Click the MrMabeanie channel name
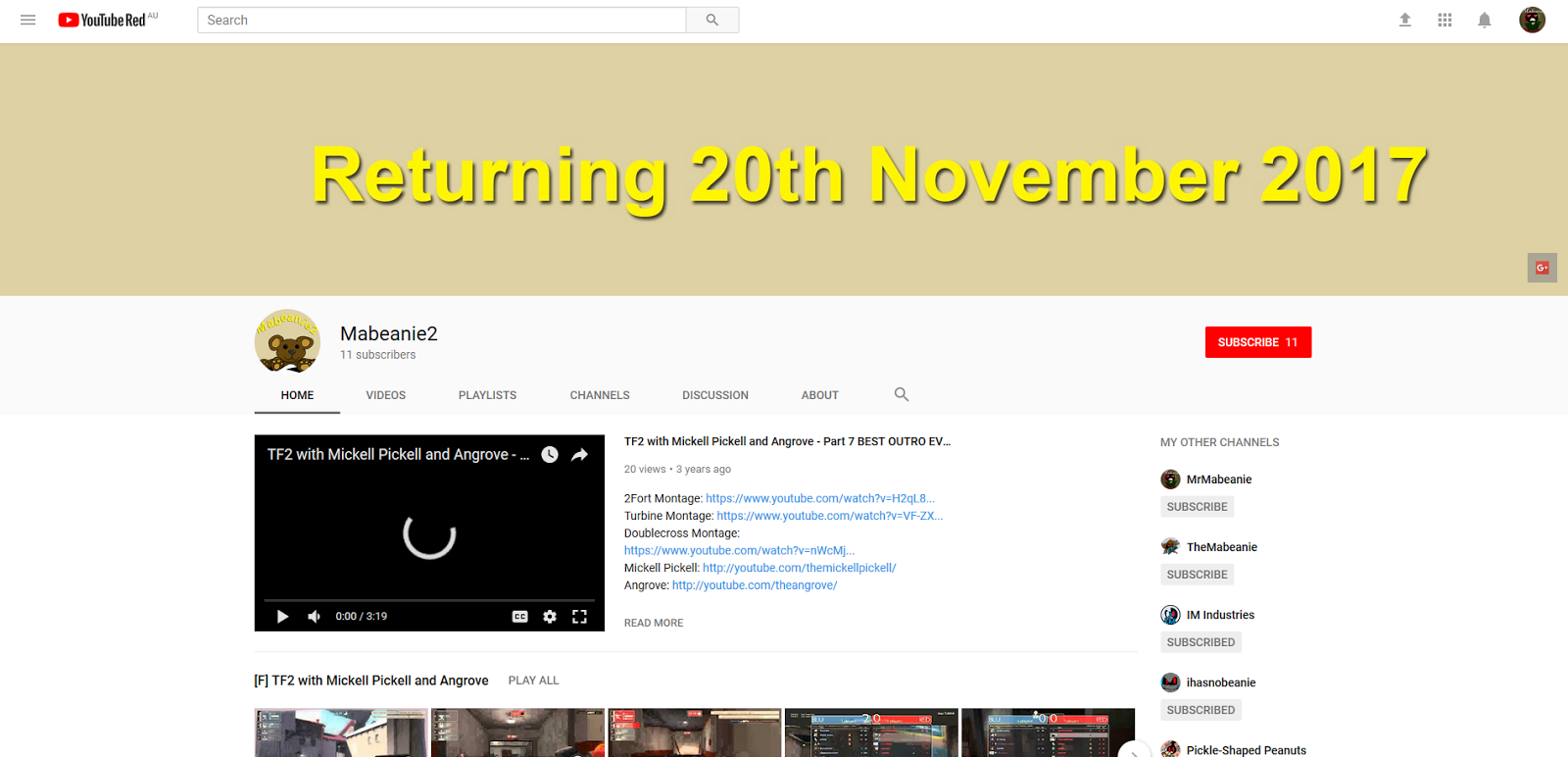The width and height of the screenshot is (1568, 757). click(x=1219, y=479)
